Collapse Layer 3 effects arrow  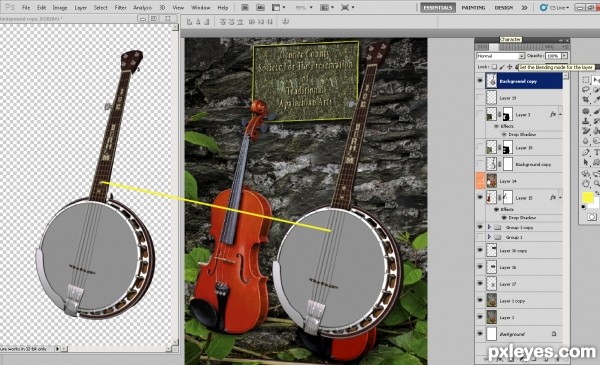point(560,114)
